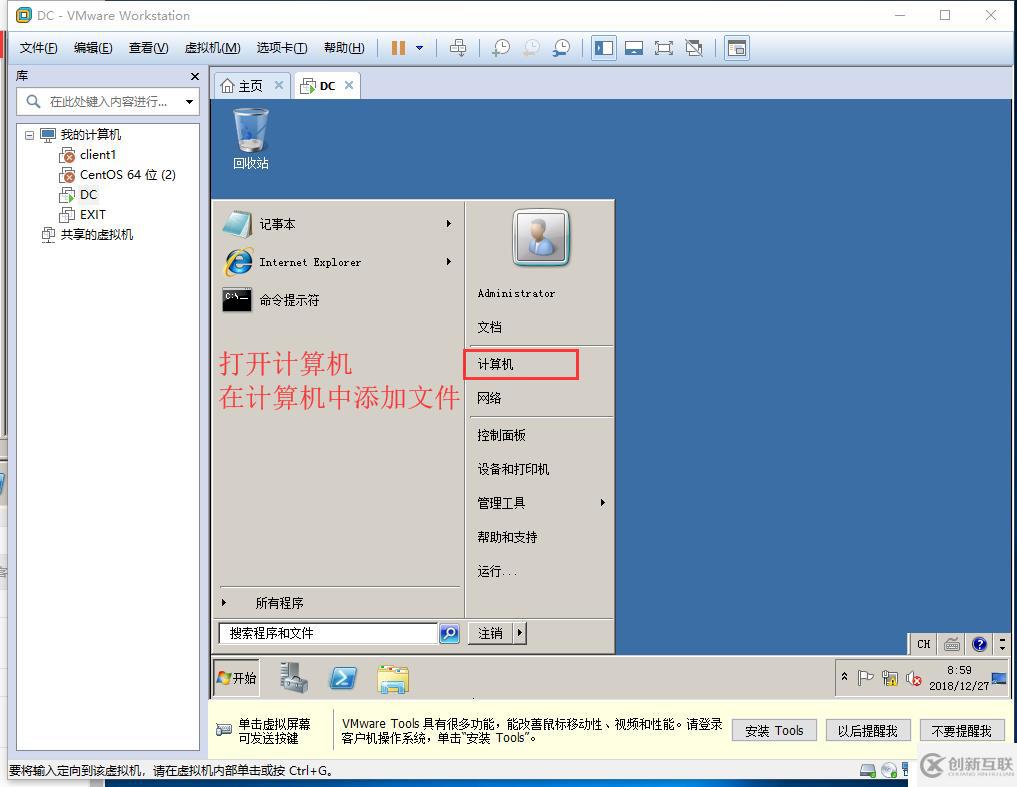
Task: Close the 主页 tab
Action: pyautogui.click(x=279, y=85)
